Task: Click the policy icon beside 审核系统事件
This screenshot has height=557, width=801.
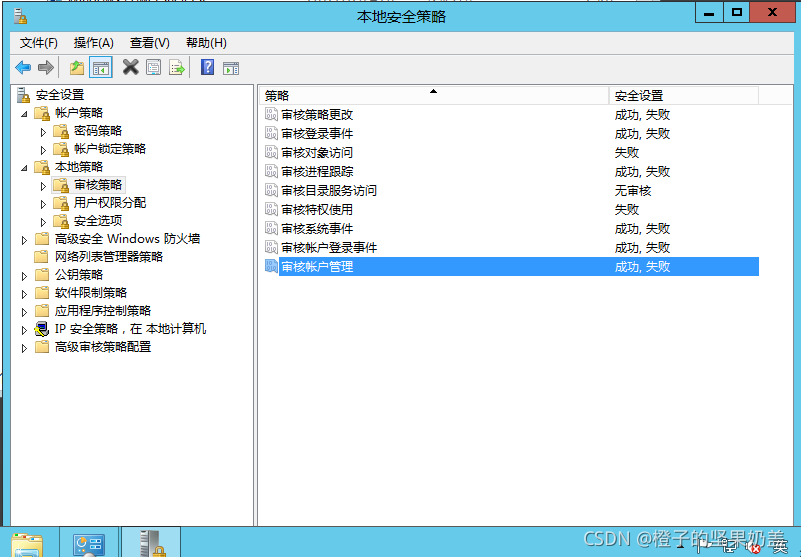Action: pos(271,228)
